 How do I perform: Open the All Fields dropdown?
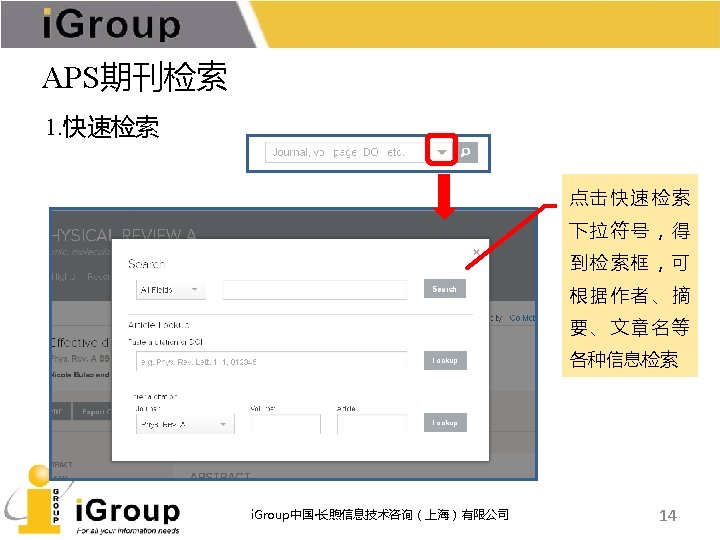[x=170, y=290]
